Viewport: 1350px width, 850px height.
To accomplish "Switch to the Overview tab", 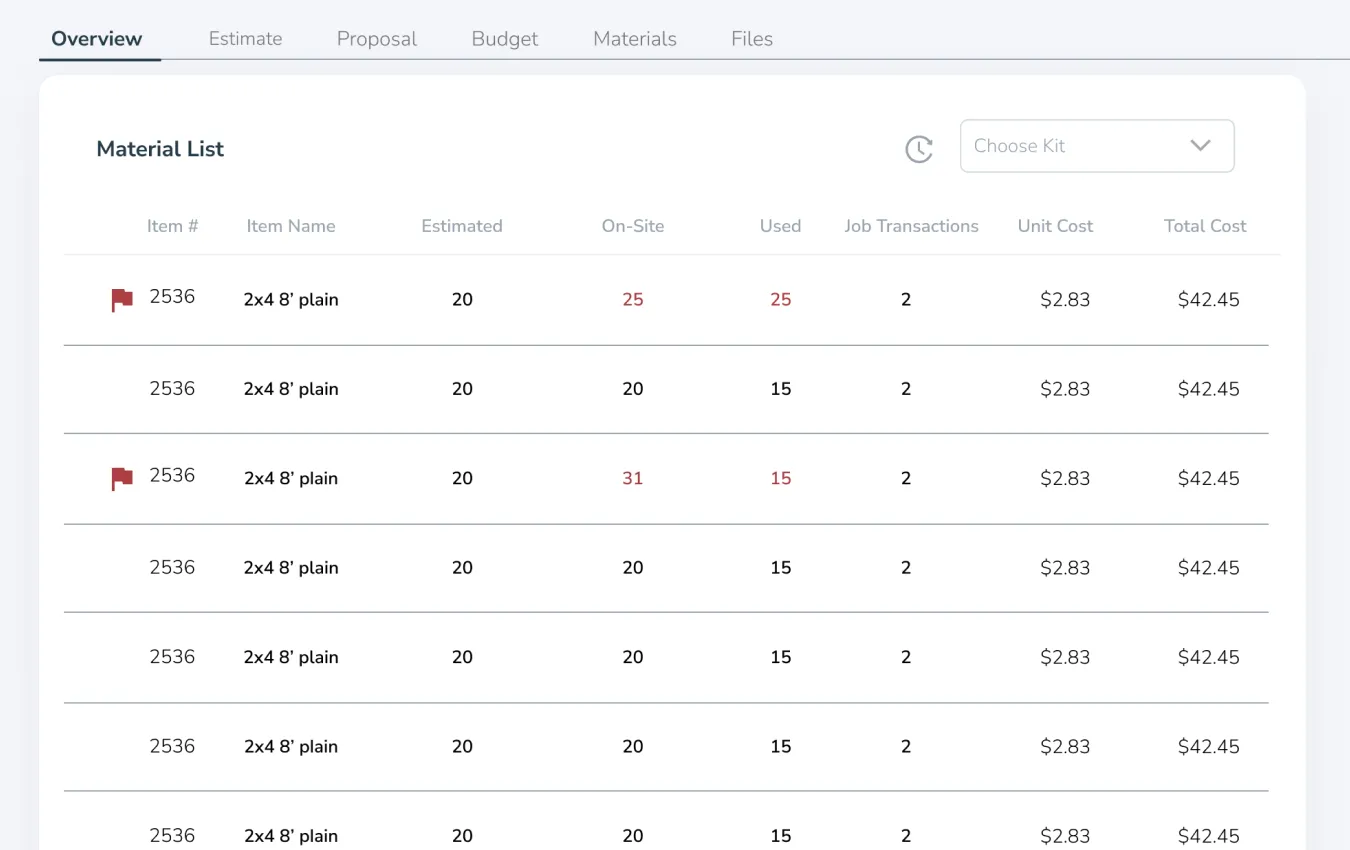I will 97,39.
